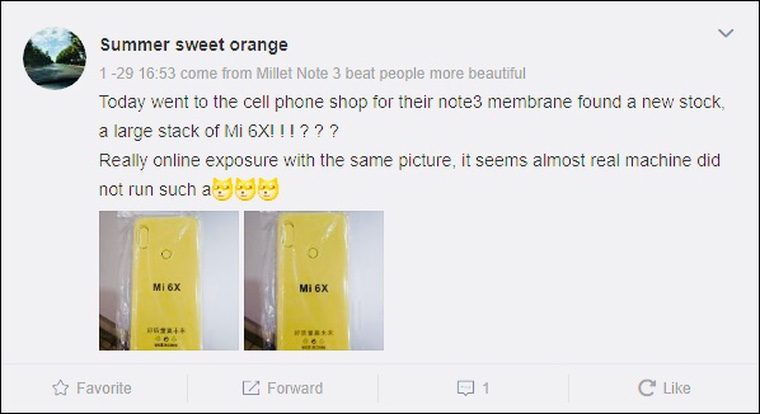The width and height of the screenshot is (760, 414).
Task: Open the first Mi 6X case photo
Action: click(x=169, y=280)
